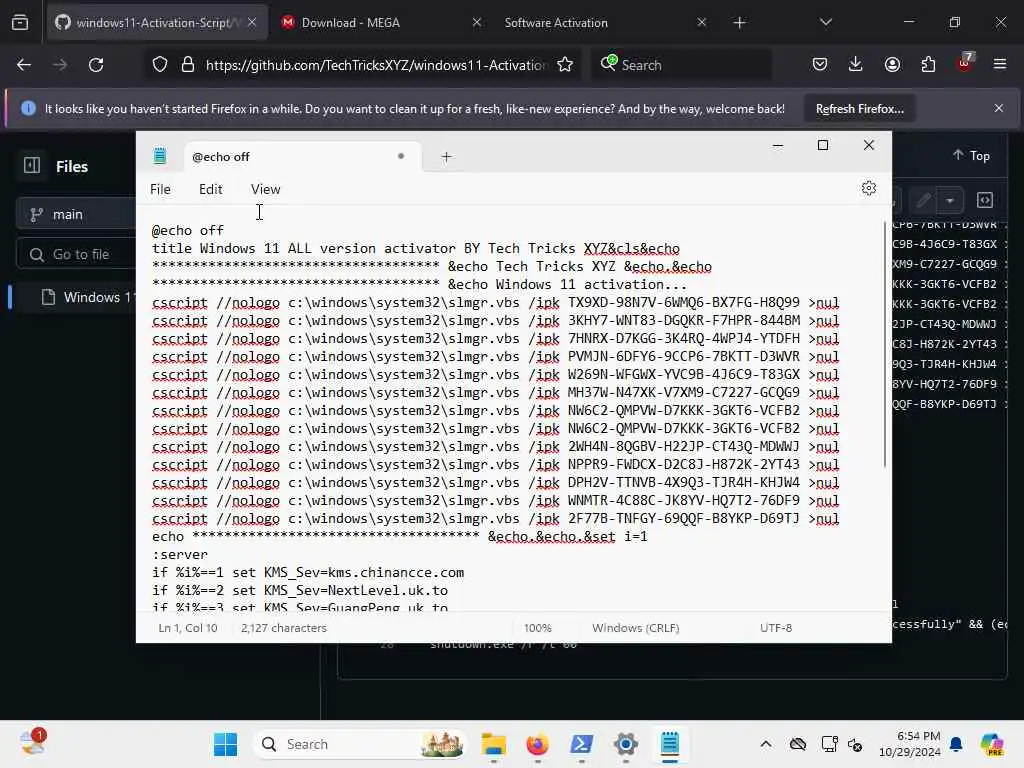1024x768 pixels.
Task: Open Firefox account icon
Action: point(892,64)
